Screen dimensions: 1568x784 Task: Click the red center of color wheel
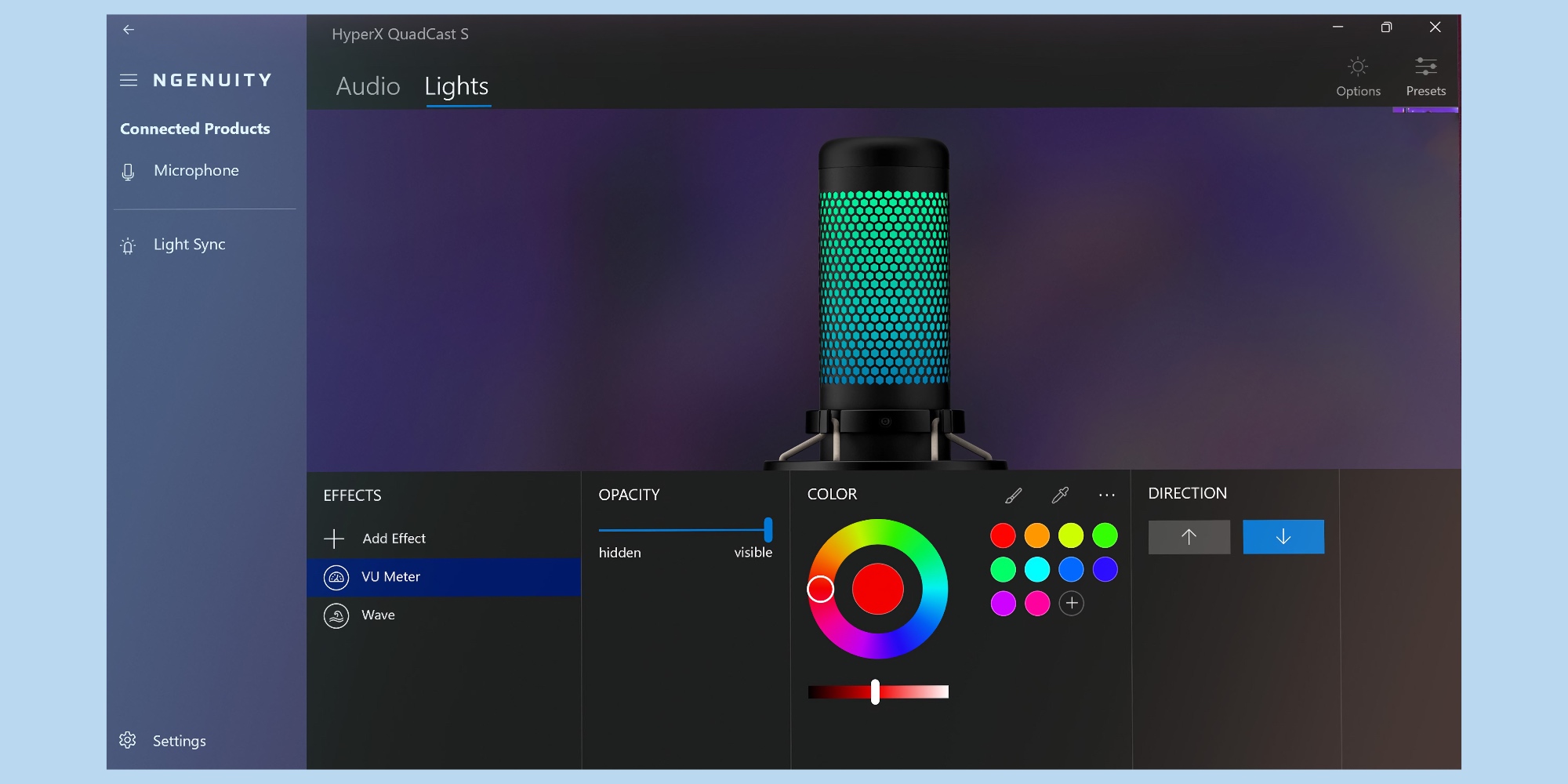(878, 589)
